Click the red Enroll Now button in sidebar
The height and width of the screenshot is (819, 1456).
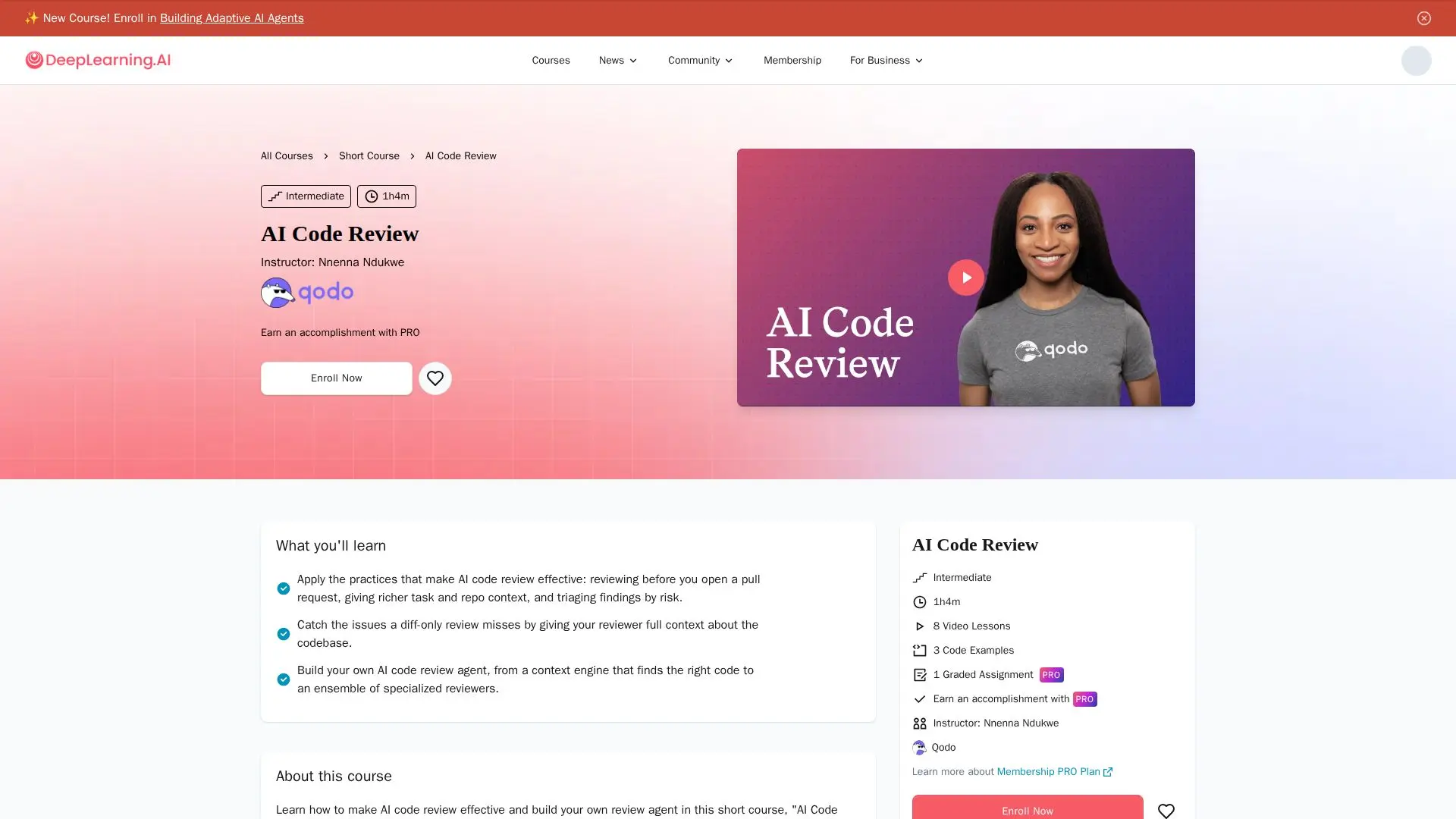pyautogui.click(x=1027, y=807)
